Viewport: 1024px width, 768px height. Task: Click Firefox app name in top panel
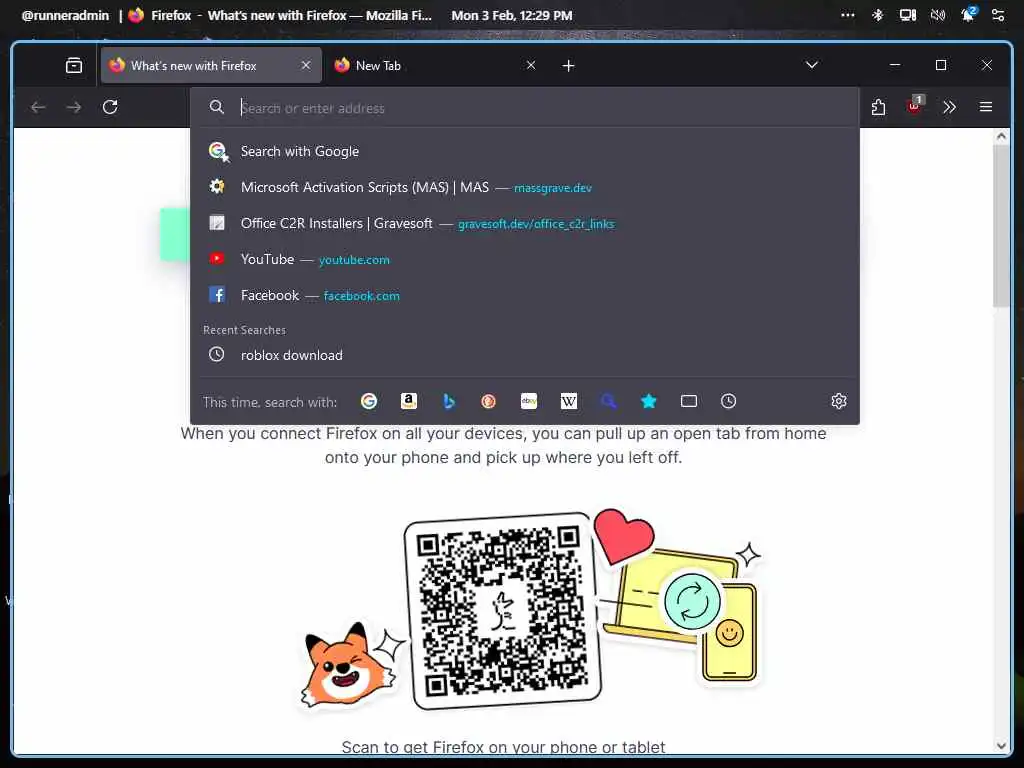[x=171, y=16]
